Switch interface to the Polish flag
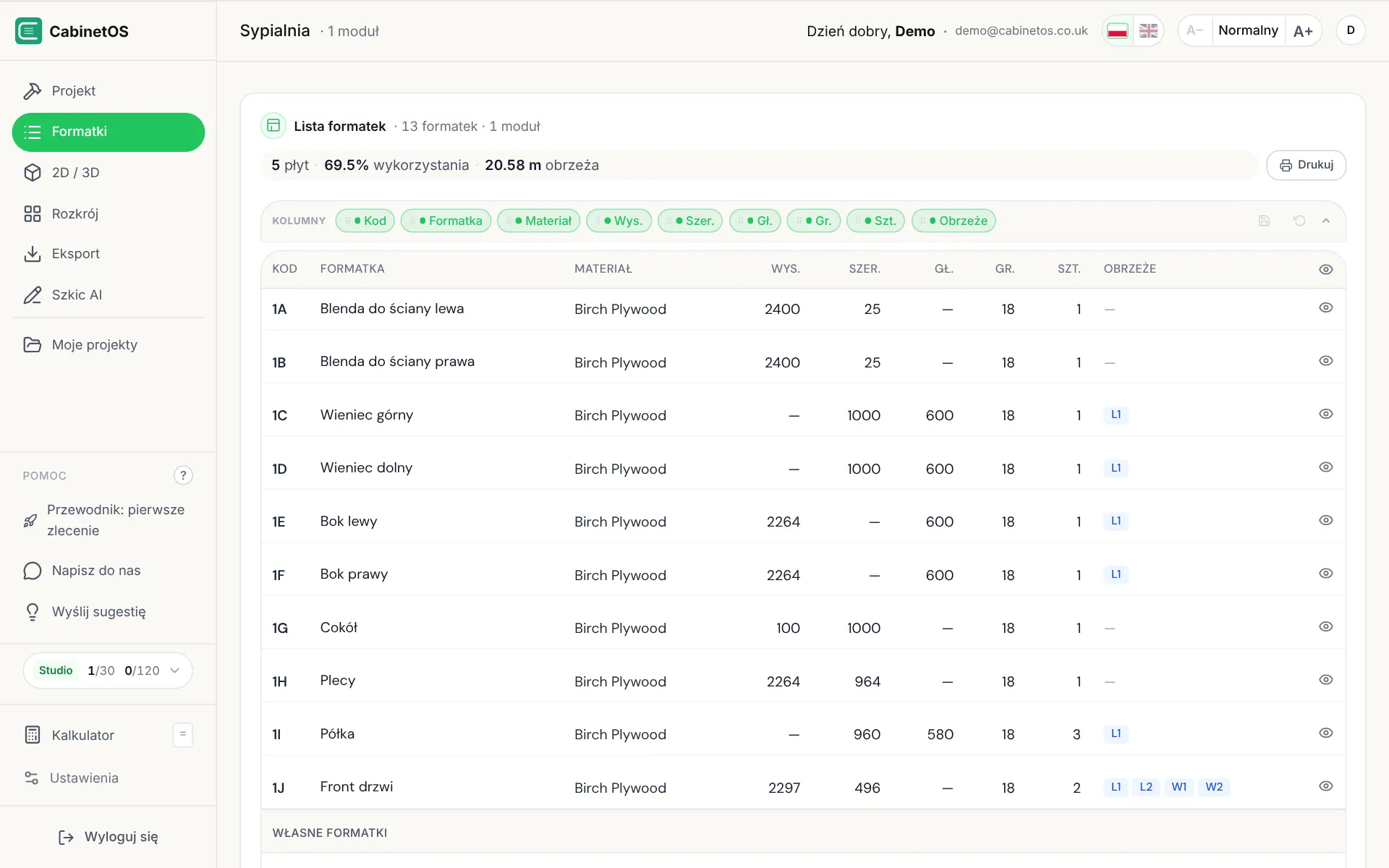This screenshot has width=1389, height=868. click(1118, 30)
